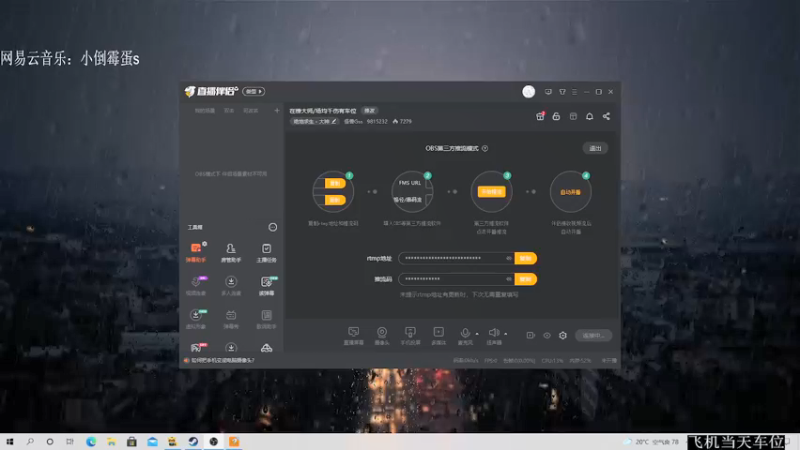Screen dimensions: 800x450
Task: Expand the toolbox more options circle button
Action: pos(273,227)
